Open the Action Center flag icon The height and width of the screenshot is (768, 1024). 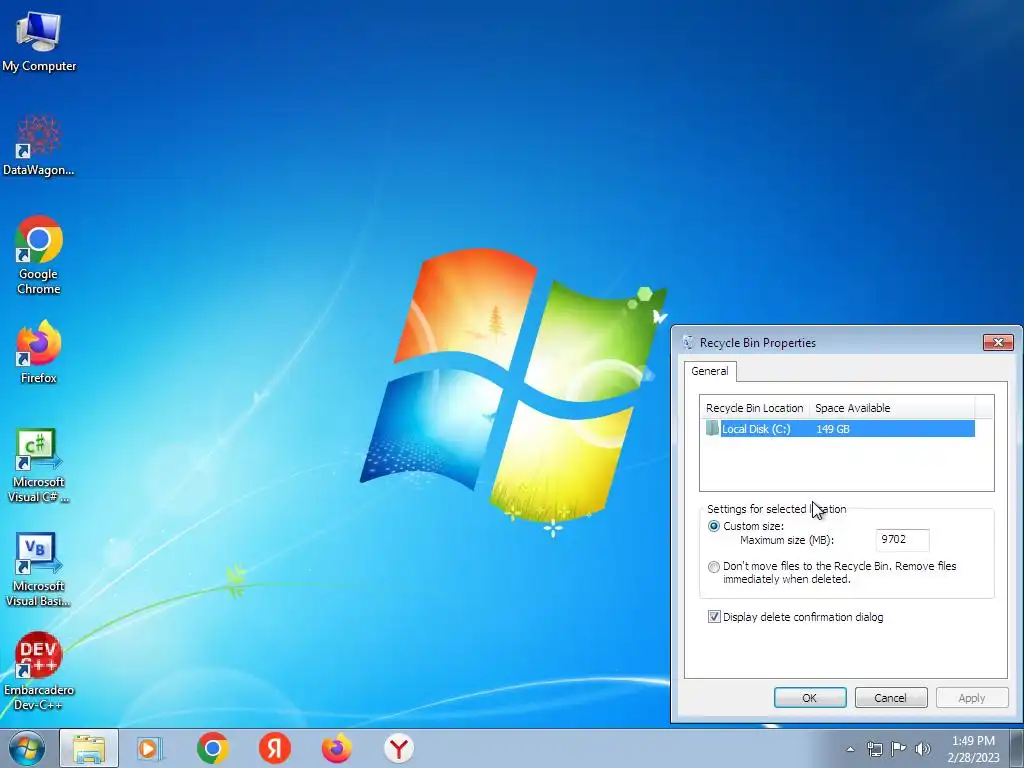coord(899,749)
